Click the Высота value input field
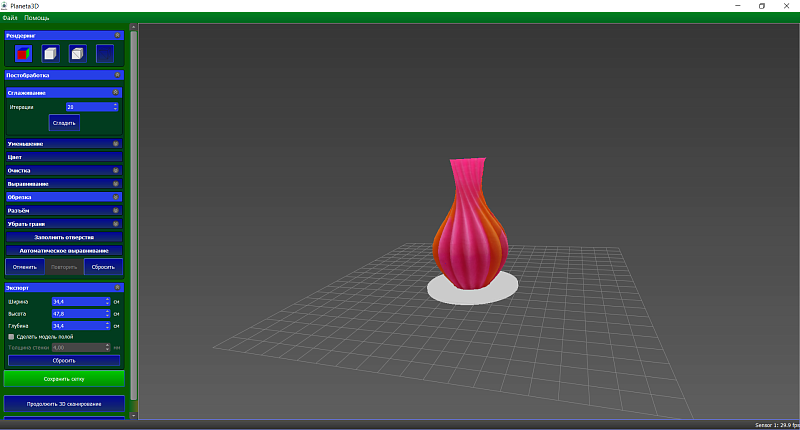800x430 pixels. (x=81, y=314)
